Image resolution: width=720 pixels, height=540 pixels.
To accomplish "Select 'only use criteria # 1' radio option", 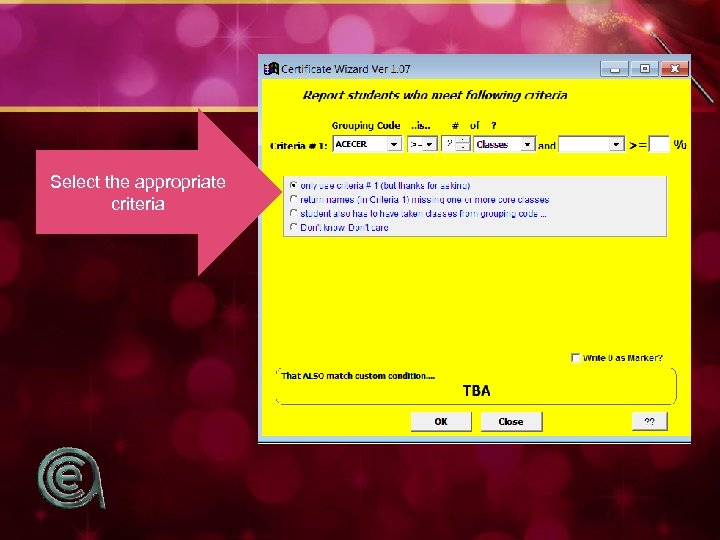I will (x=293, y=186).
